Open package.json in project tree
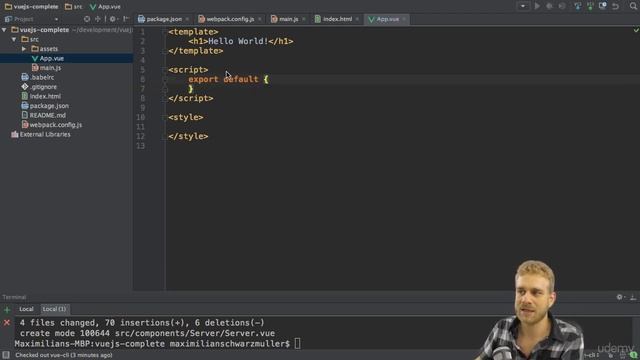The height and width of the screenshot is (360, 640). coord(45,106)
